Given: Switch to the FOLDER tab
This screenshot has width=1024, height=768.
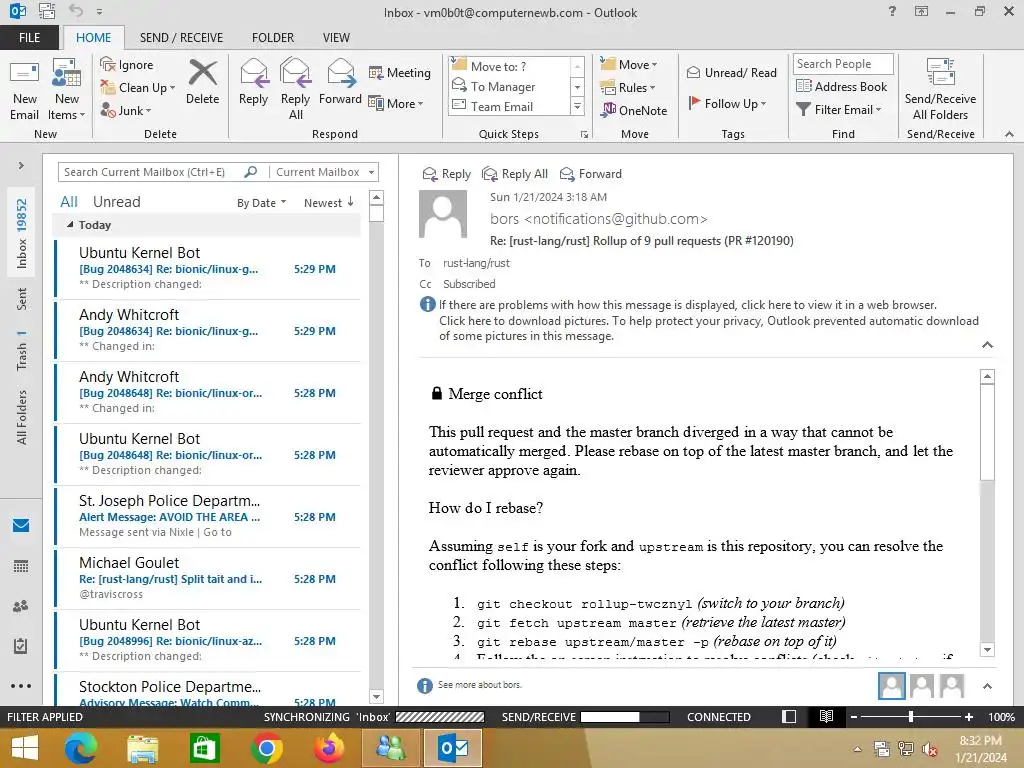Looking at the screenshot, I should coord(272,37).
